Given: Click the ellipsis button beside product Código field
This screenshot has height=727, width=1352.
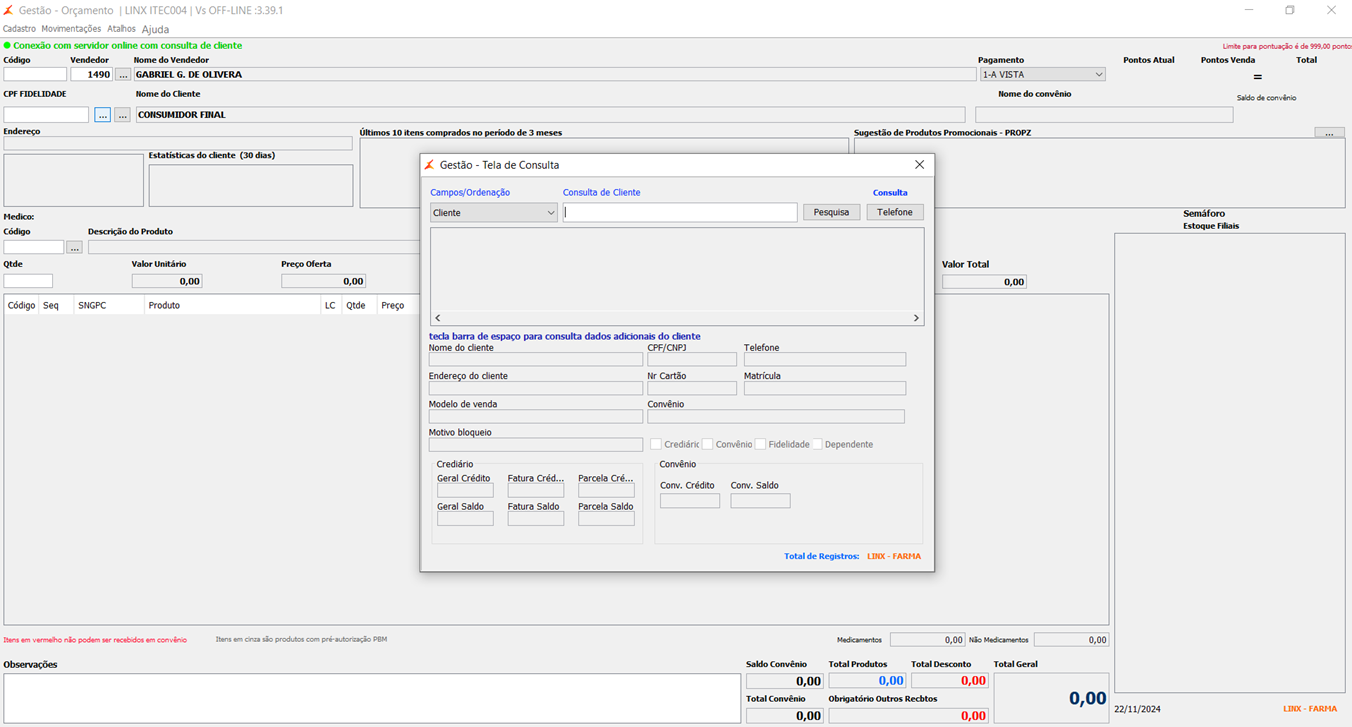Looking at the screenshot, I should [x=75, y=247].
